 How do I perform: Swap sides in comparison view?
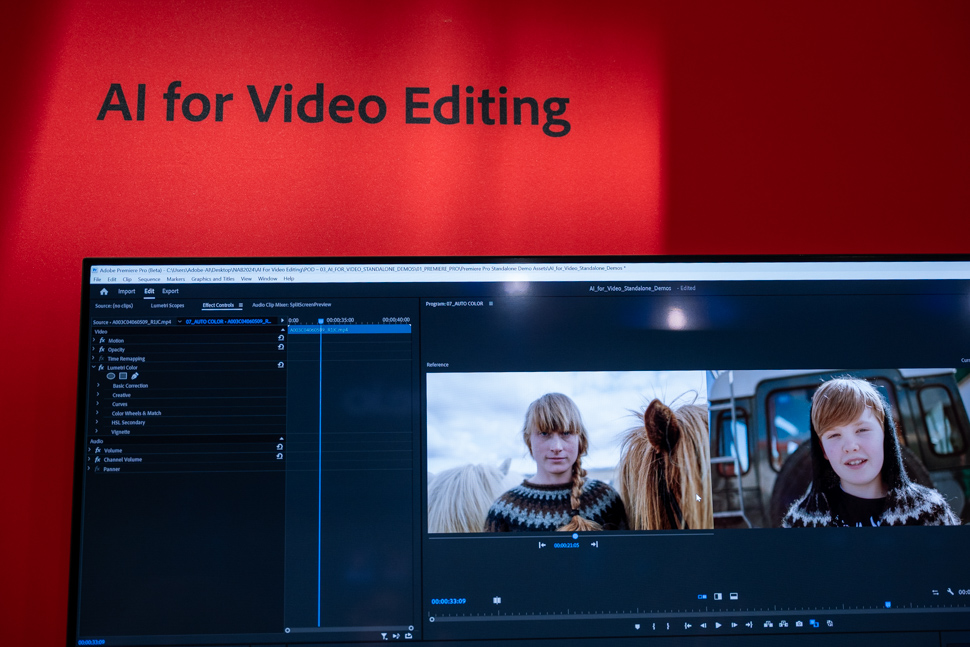(x=935, y=593)
